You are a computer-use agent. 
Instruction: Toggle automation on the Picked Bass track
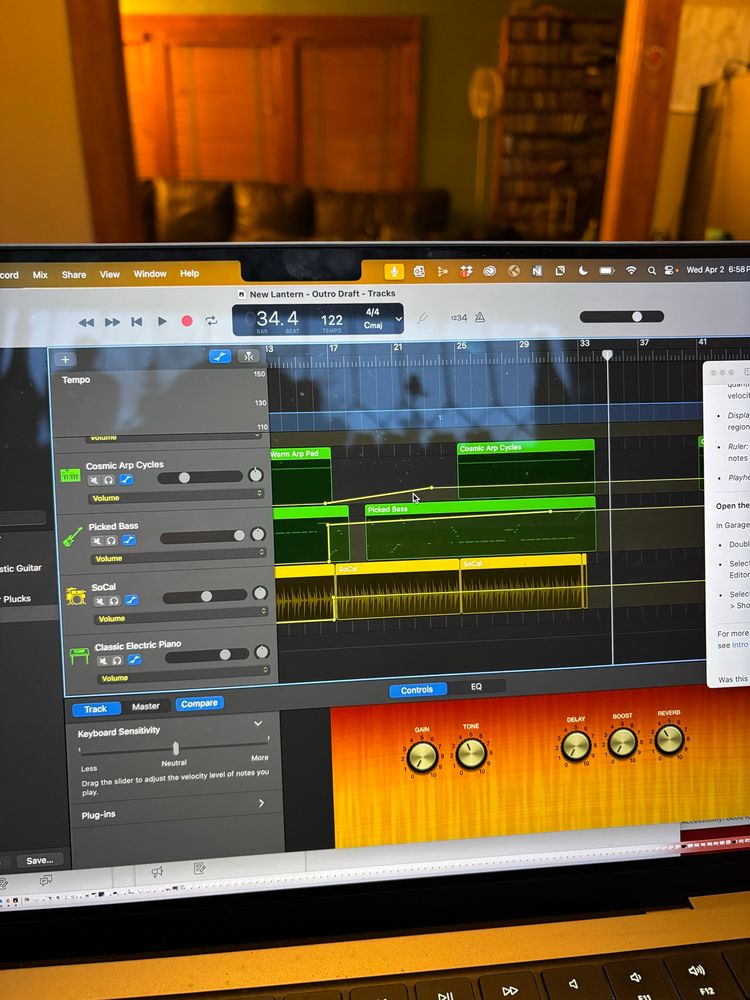coord(129,540)
